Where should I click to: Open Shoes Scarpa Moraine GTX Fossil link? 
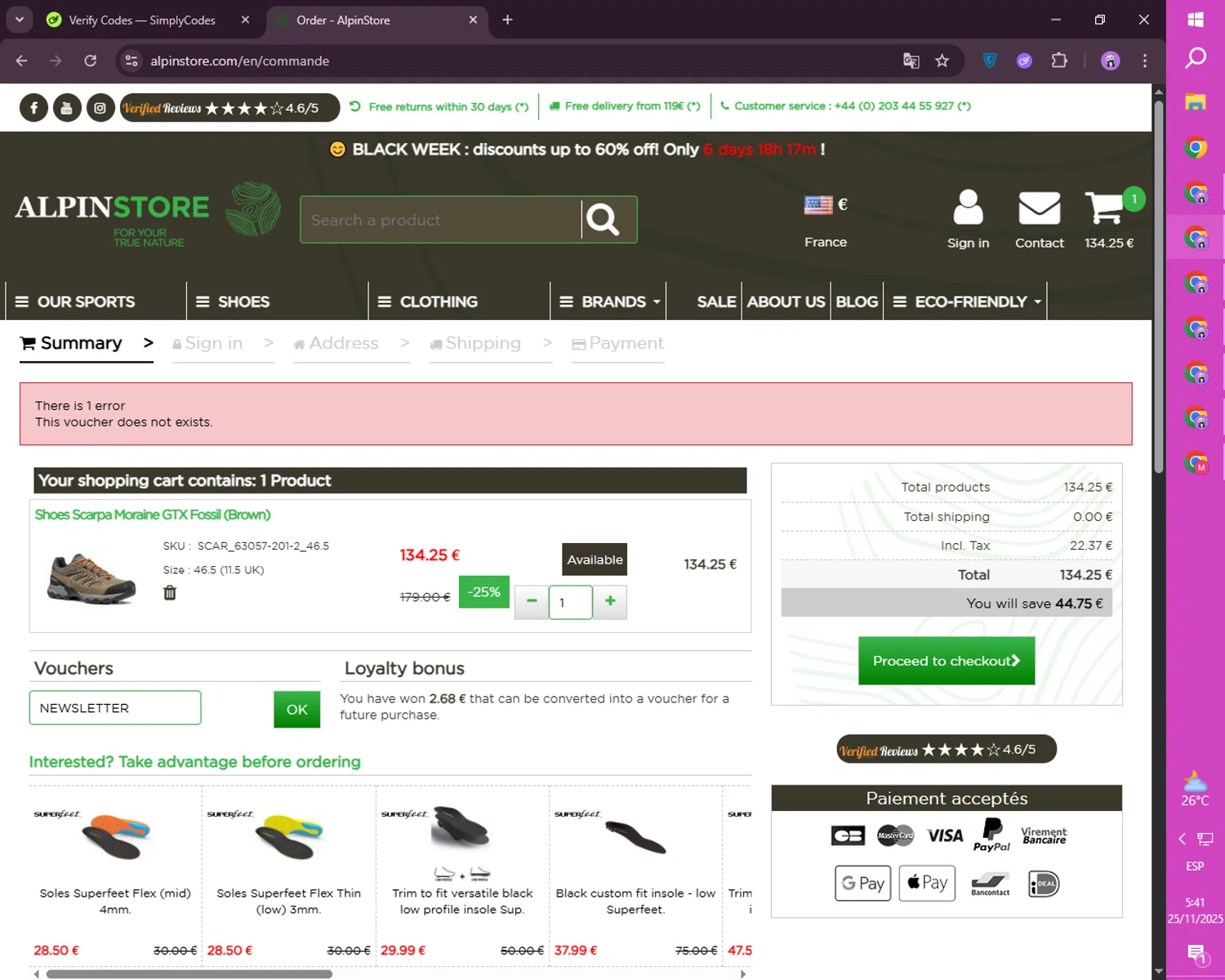tap(153, 514)
